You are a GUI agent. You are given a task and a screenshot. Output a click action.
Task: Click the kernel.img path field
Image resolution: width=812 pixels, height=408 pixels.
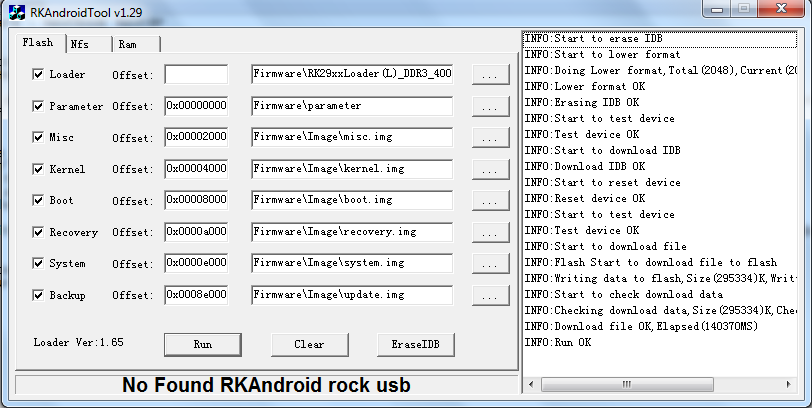pyautogui.click(x=352, y=169)
